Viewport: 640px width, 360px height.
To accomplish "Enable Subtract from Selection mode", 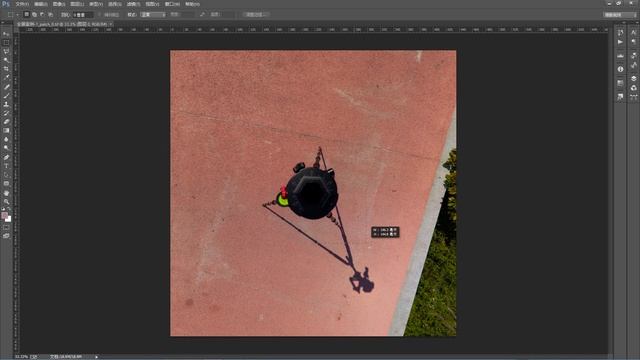I will coord(42,14).
